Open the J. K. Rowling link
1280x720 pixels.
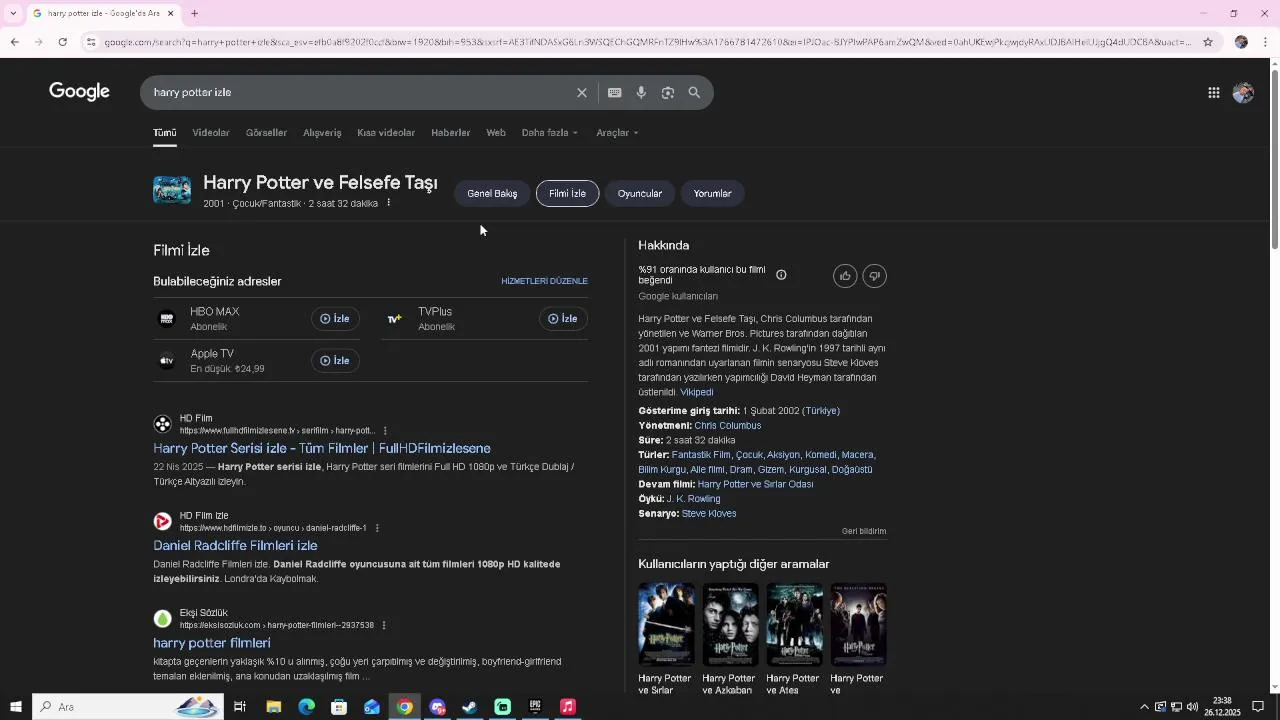tap(694, 499)
